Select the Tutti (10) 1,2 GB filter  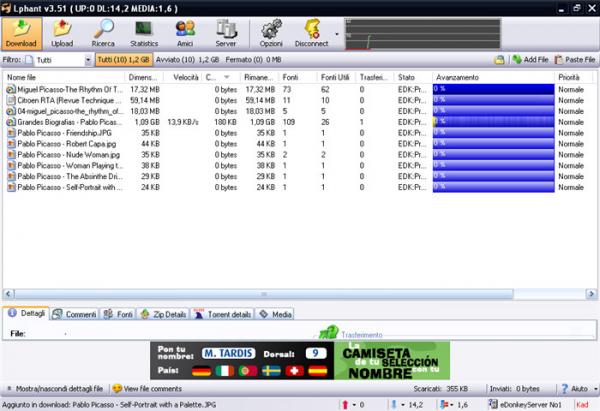(123, 60)
